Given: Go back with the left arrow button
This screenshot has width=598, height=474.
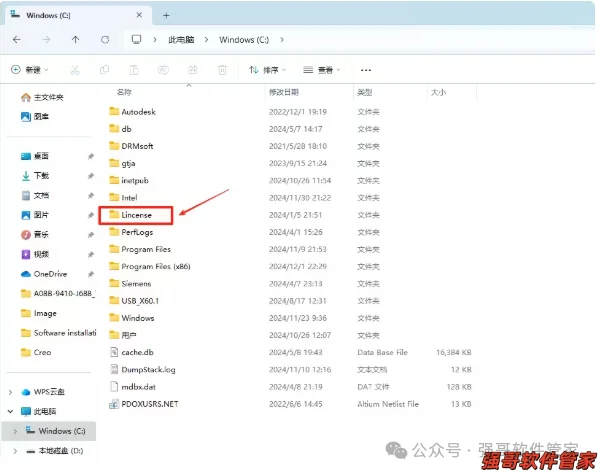Looking at the screenshot, I should (16, 40).
